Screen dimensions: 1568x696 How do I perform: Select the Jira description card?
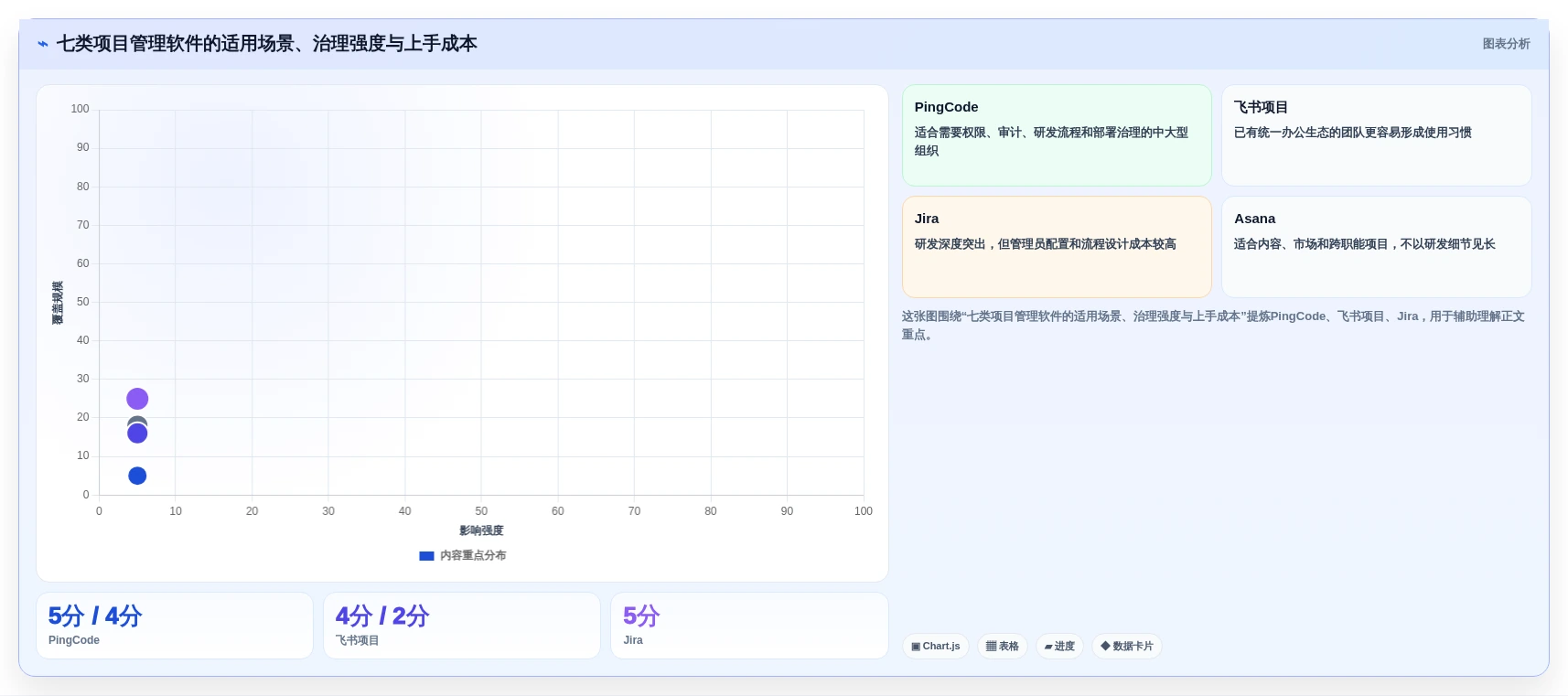point(1057,247)
